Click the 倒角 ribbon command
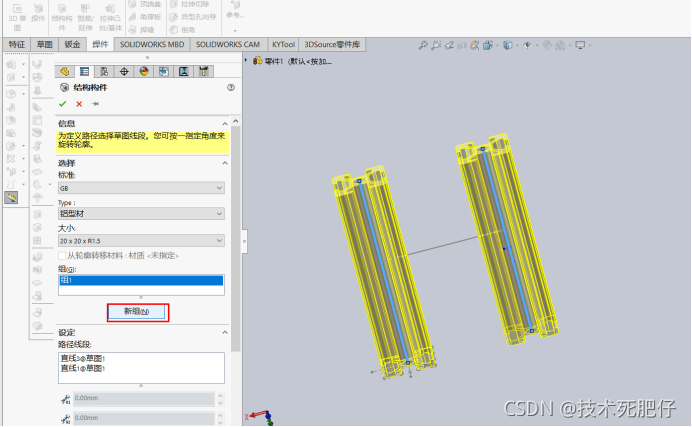 [x=182, y=30]
